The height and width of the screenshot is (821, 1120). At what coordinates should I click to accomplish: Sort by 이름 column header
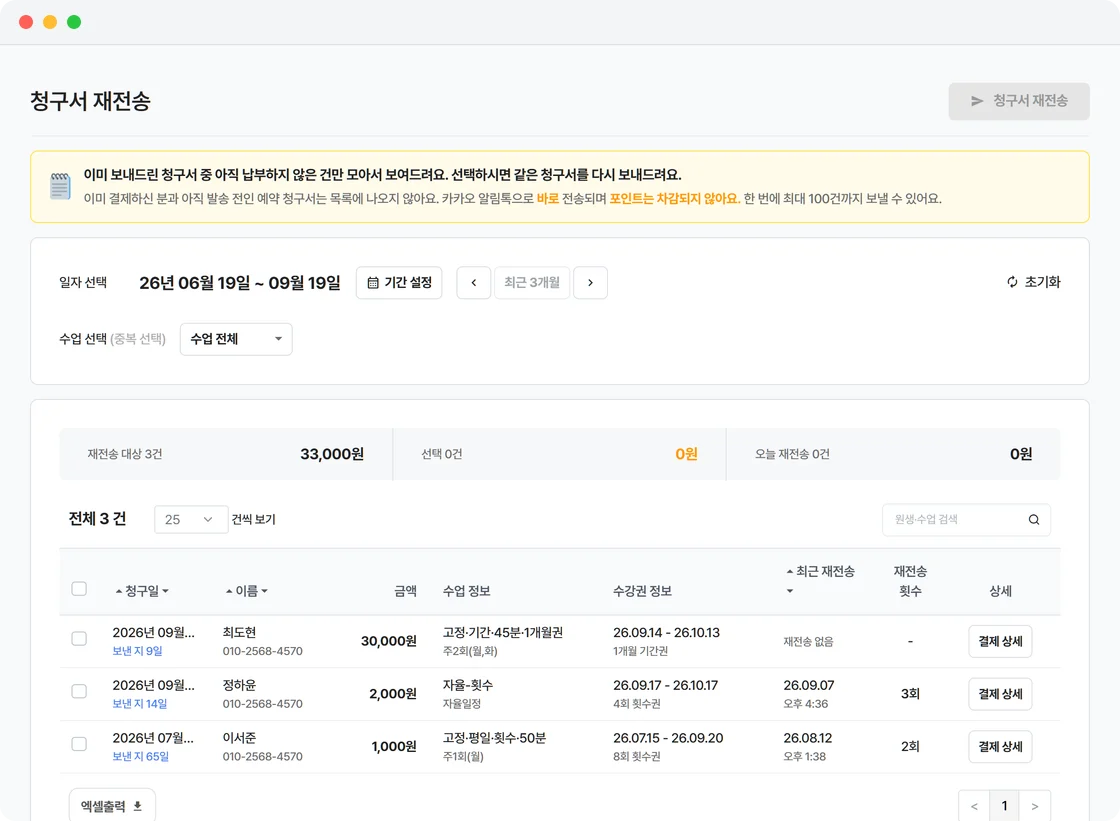coord(246,591)
